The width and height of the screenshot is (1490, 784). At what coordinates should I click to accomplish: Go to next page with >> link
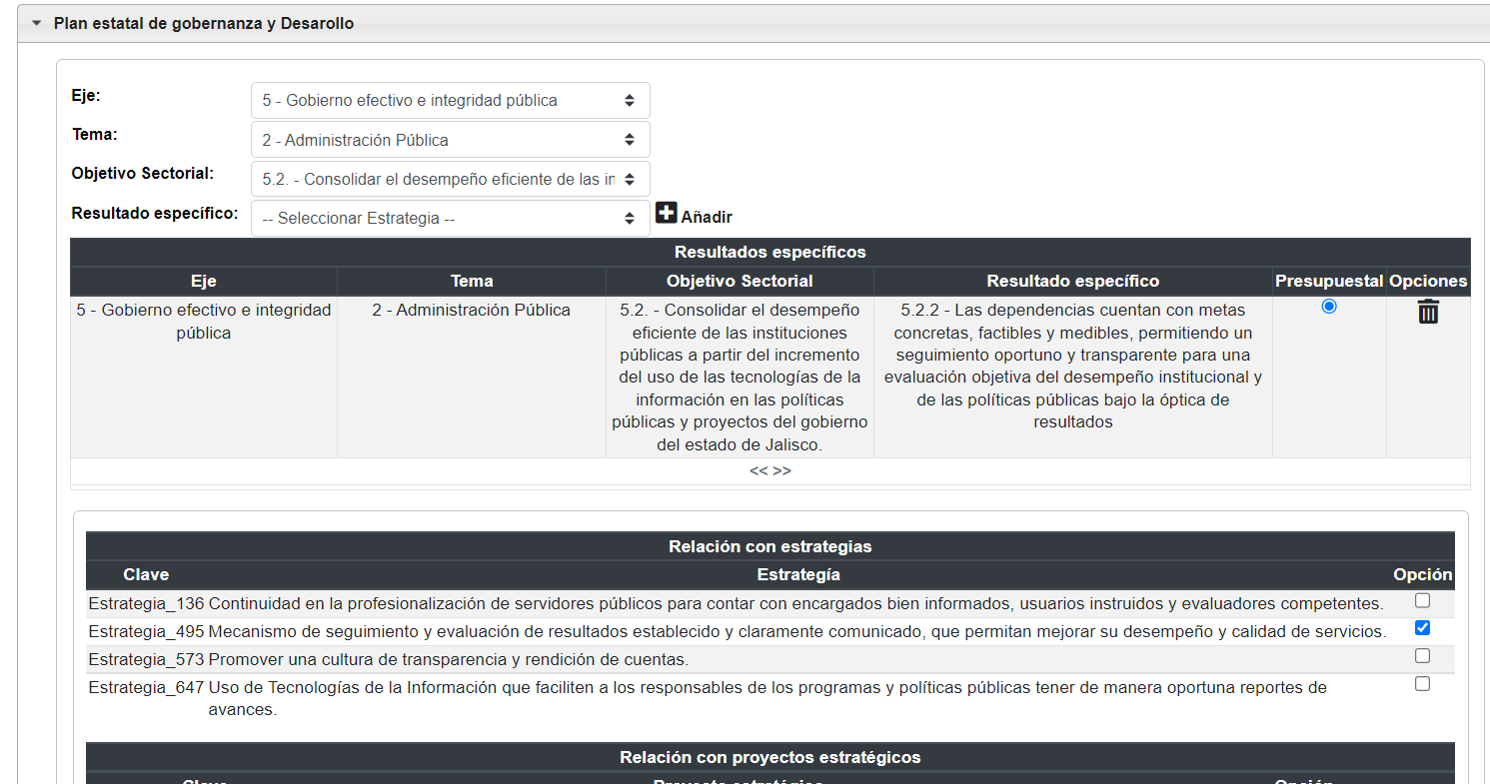[x=782, y=471]
